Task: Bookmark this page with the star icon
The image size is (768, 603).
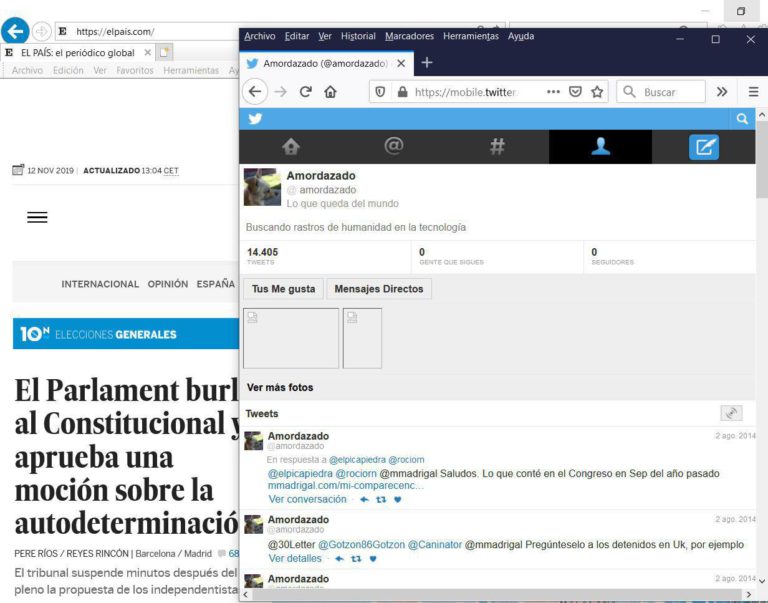Action: pos(597,92)
